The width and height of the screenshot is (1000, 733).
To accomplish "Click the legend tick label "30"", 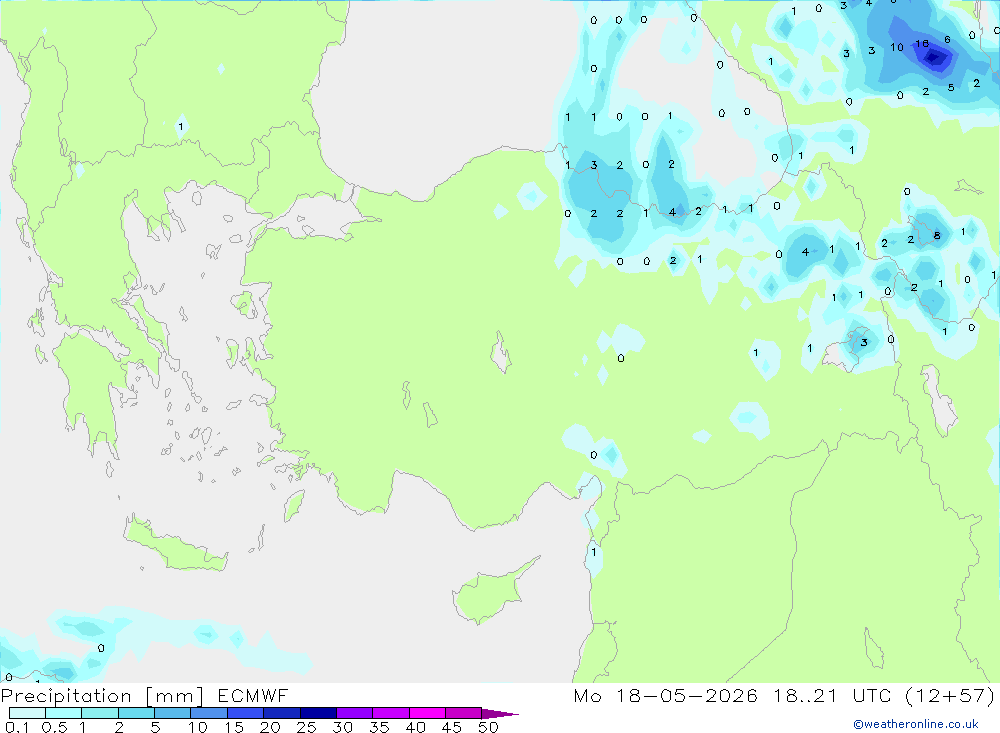I will (x=343, y=727).
